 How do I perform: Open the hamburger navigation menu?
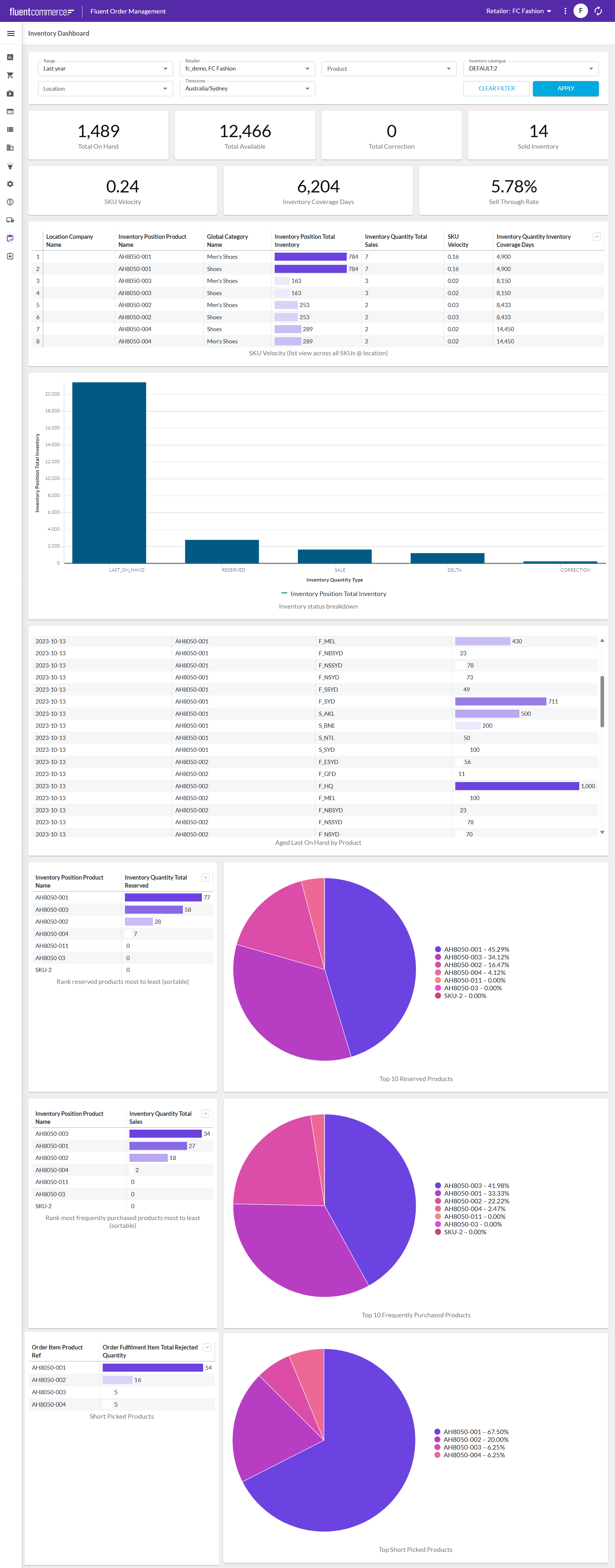(10, 33)
